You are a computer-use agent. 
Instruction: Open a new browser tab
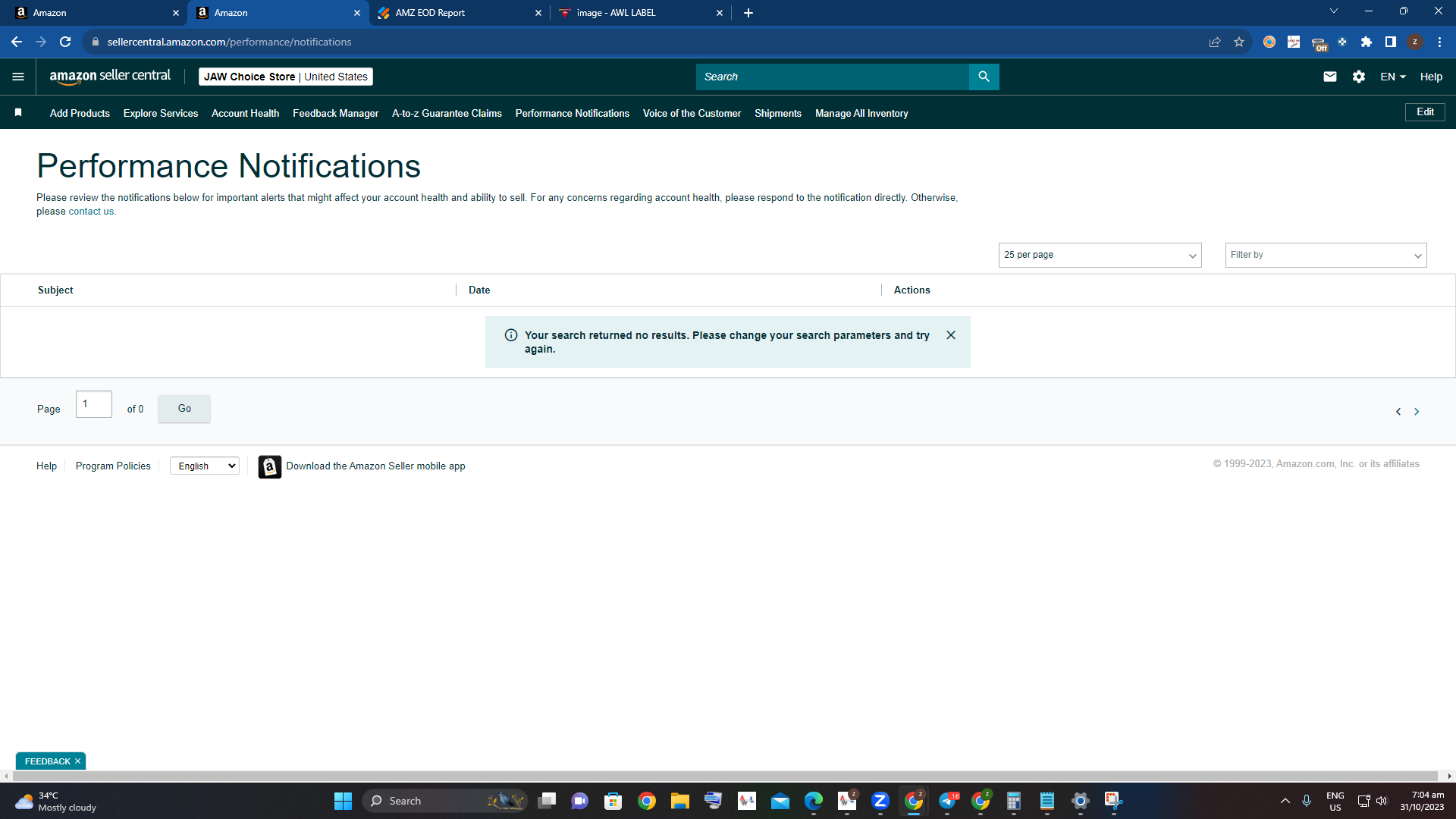point(748,13)
